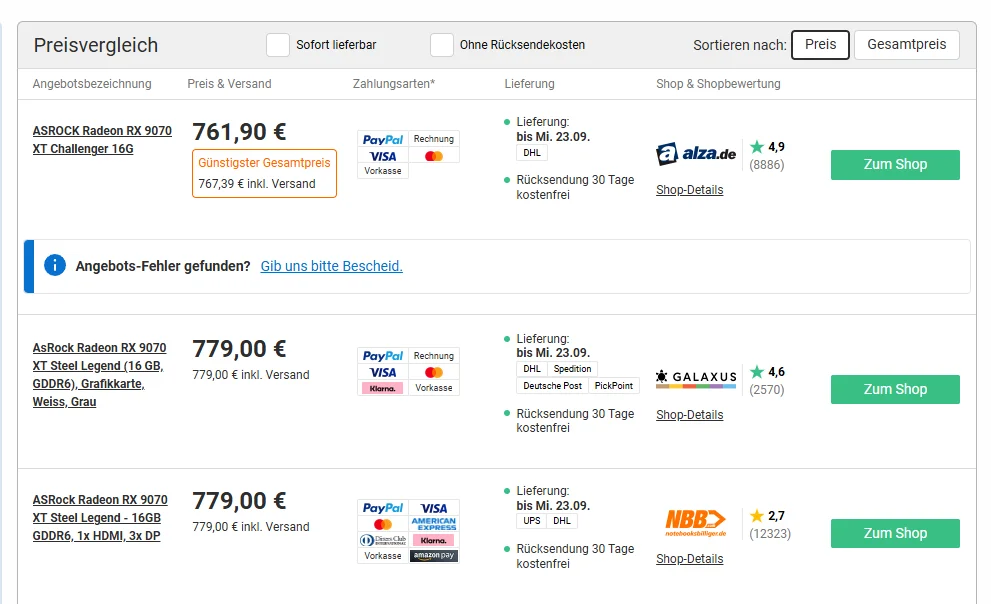Screen dimensions: 991x604
Task: Click the UPS delivery tag in the NBB row
Action: point(532,521)
